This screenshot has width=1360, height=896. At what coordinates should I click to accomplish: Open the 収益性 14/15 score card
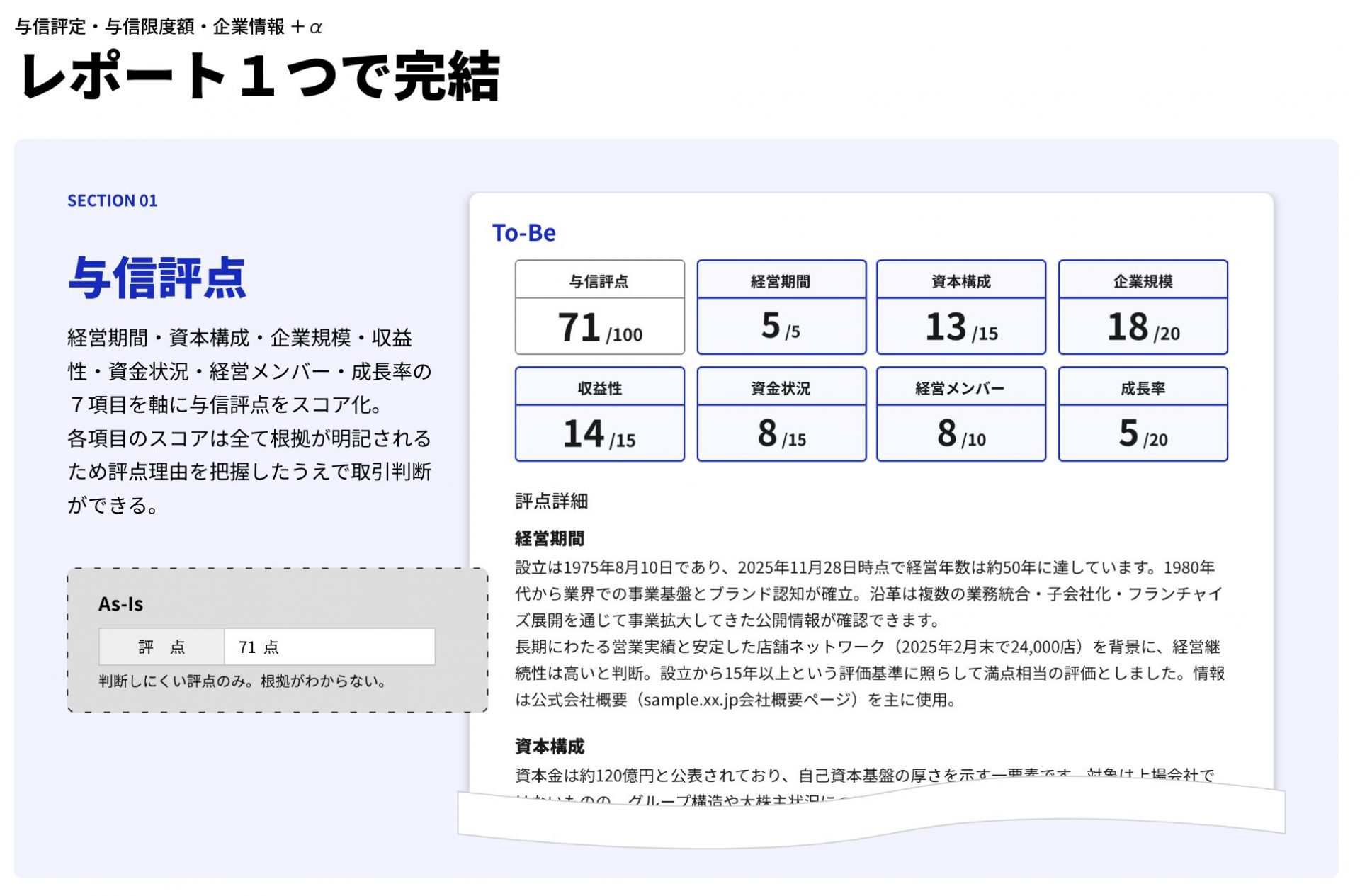(x=599, y=414)
